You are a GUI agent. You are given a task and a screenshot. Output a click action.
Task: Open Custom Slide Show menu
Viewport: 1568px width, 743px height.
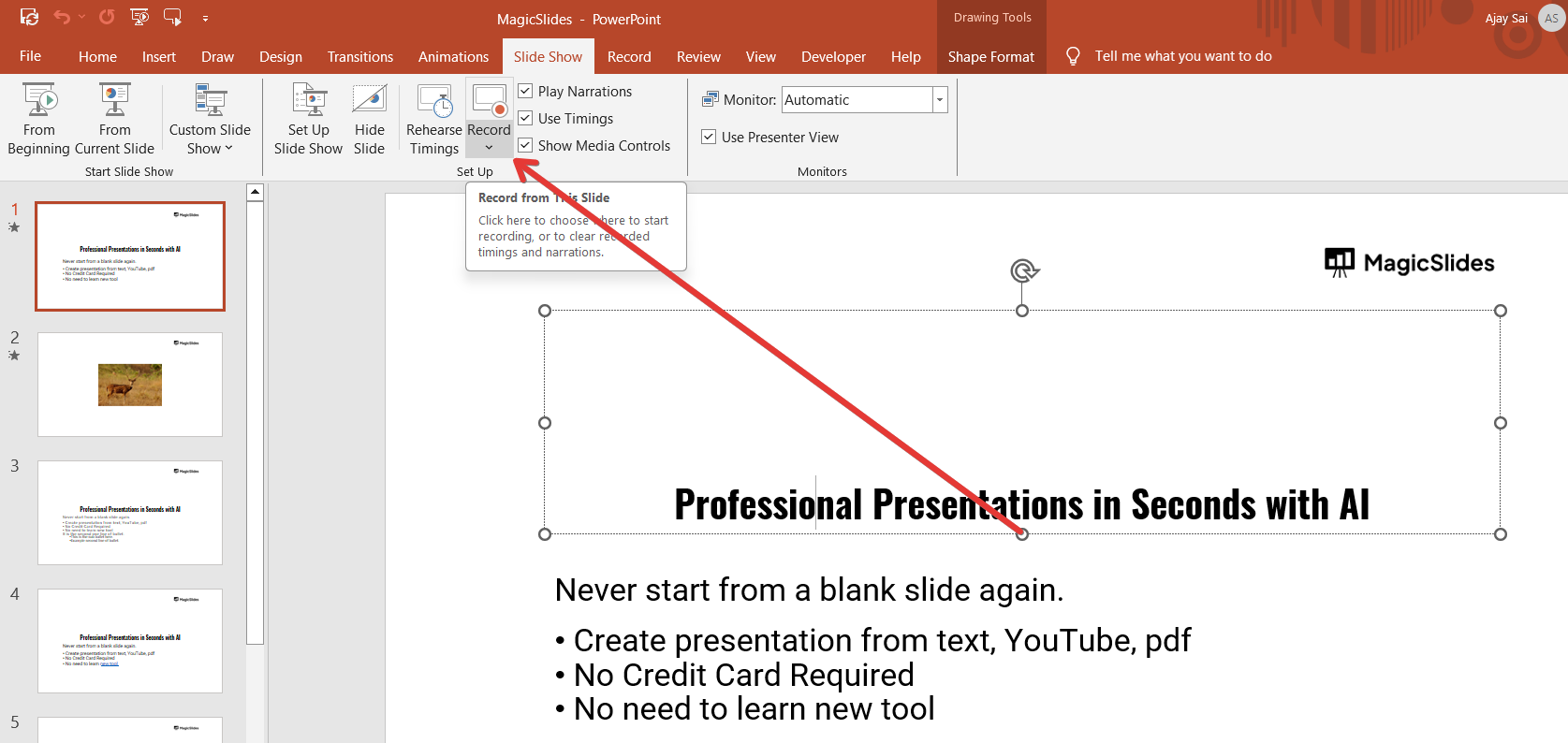(210, 119)
